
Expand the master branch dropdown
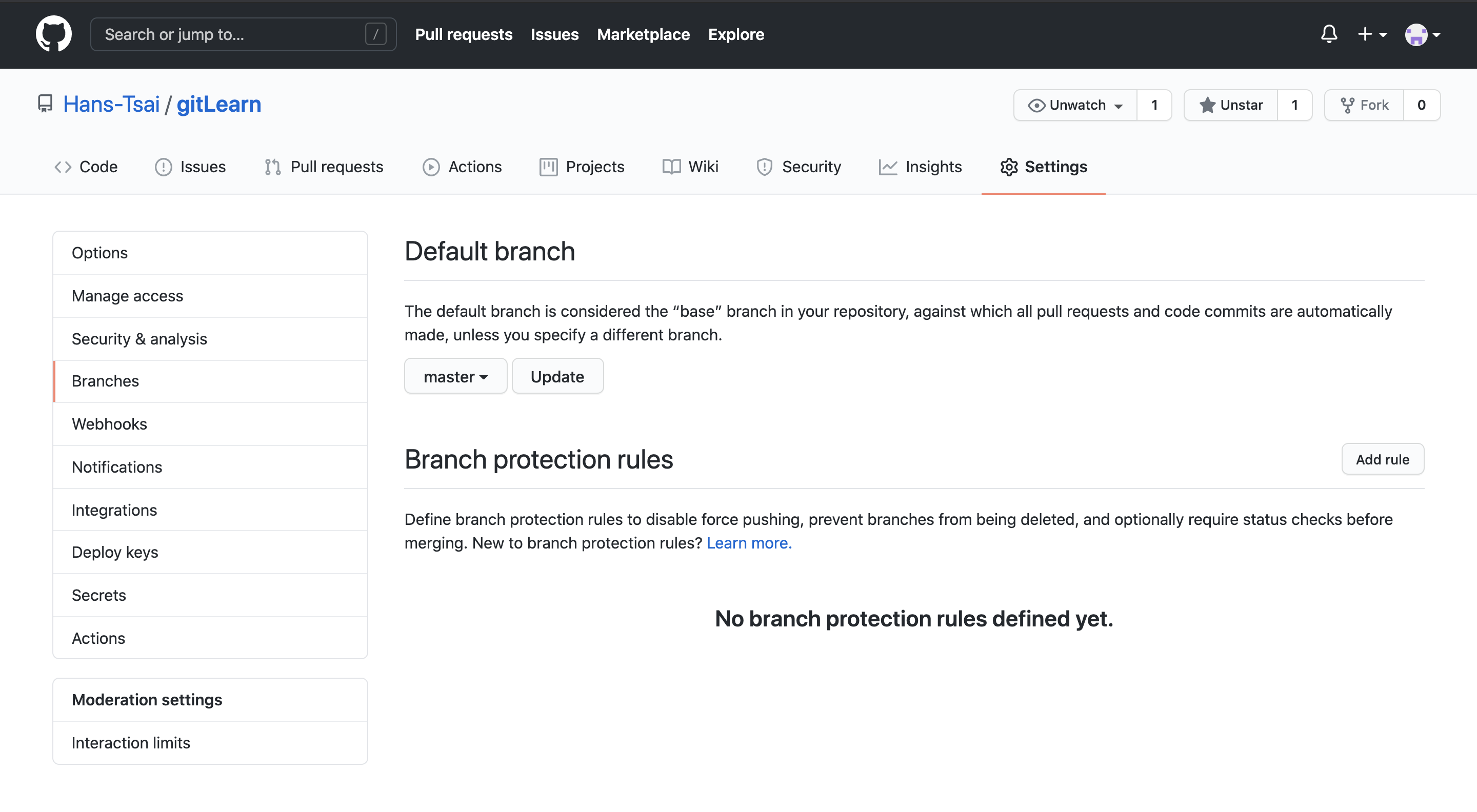[x=455, y=376]
